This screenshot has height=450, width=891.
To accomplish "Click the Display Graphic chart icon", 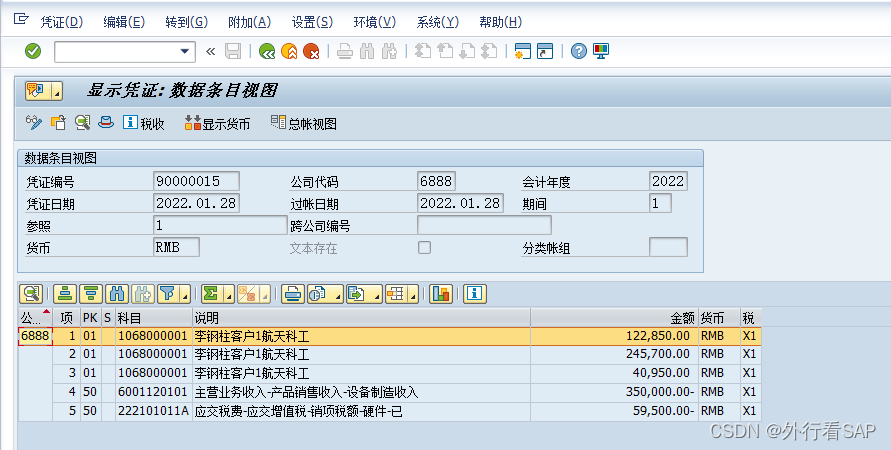I will 441,294.
